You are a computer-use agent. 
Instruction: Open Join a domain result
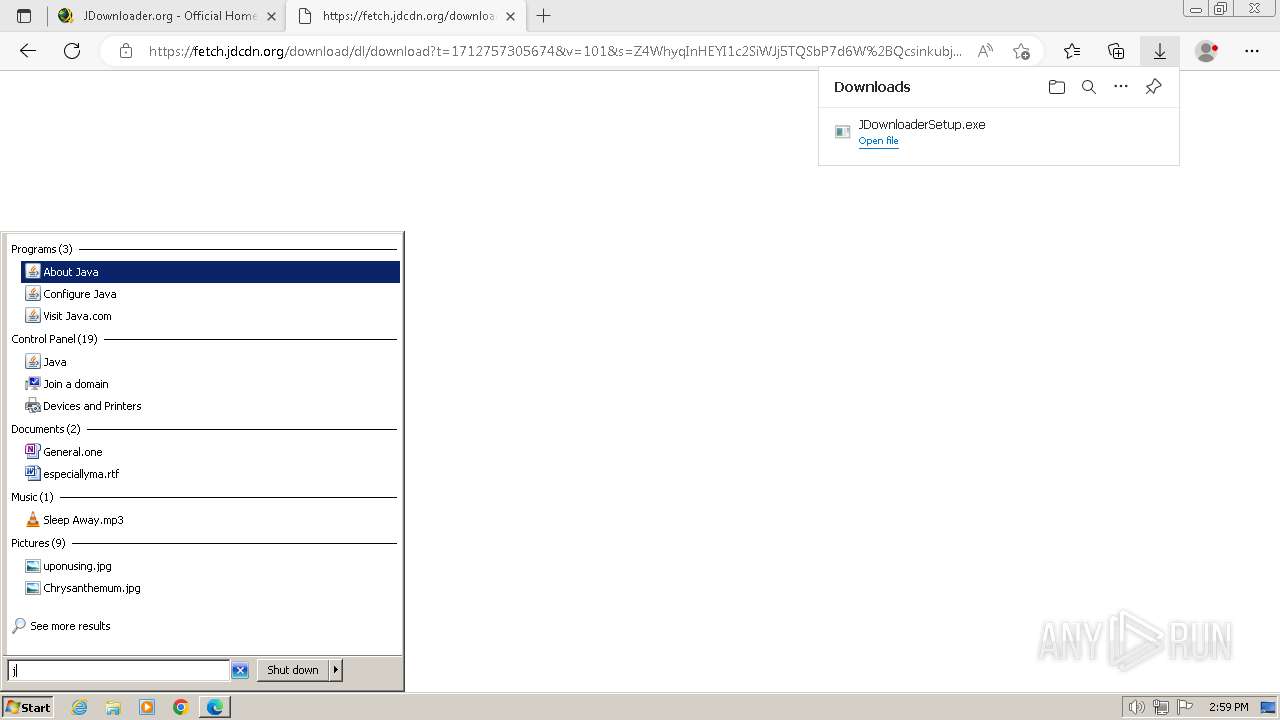coord(210,384)
